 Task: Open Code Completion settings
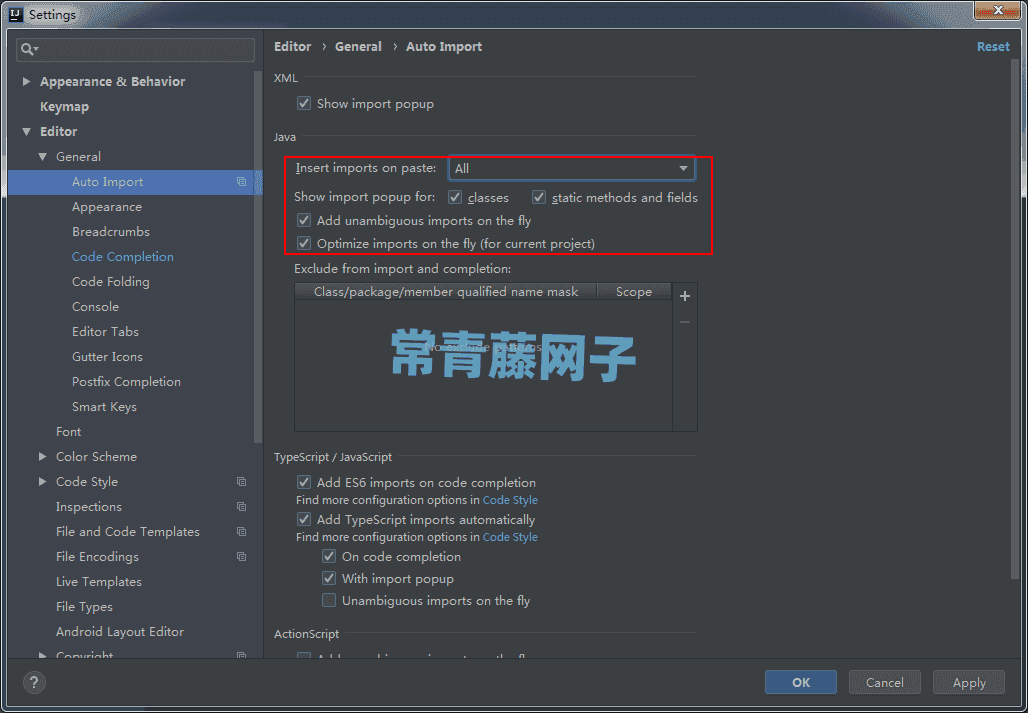(x=123, y=257)
